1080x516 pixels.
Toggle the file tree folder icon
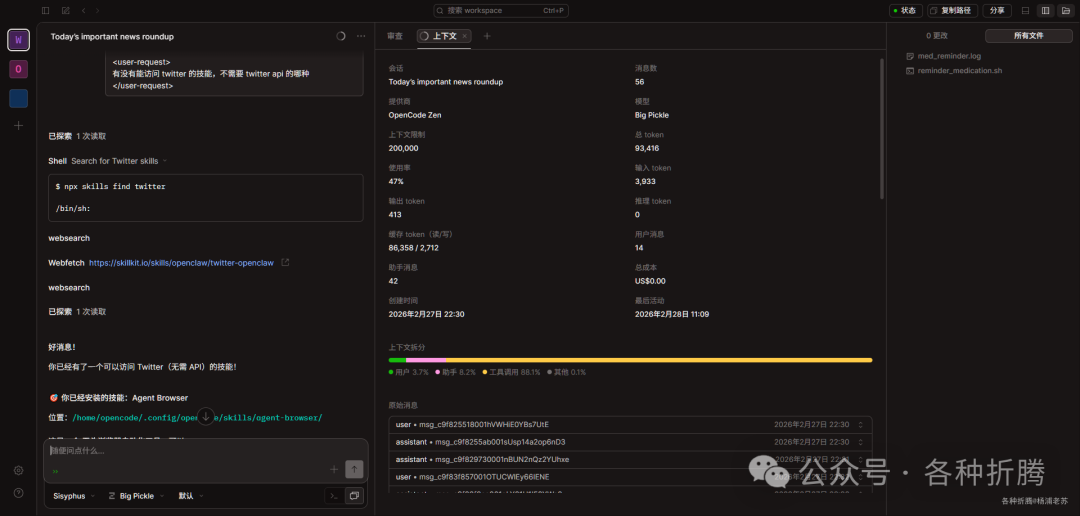1066,10
